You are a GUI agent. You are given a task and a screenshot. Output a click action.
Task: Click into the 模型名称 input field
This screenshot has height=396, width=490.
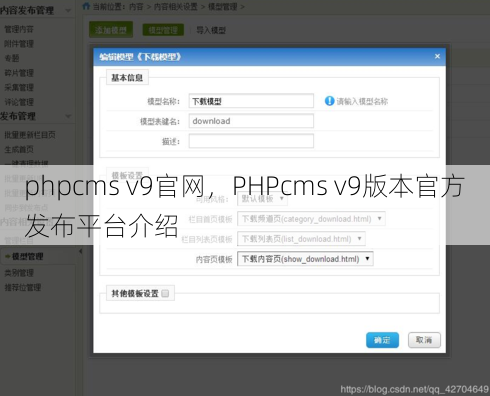pos(251,101)
